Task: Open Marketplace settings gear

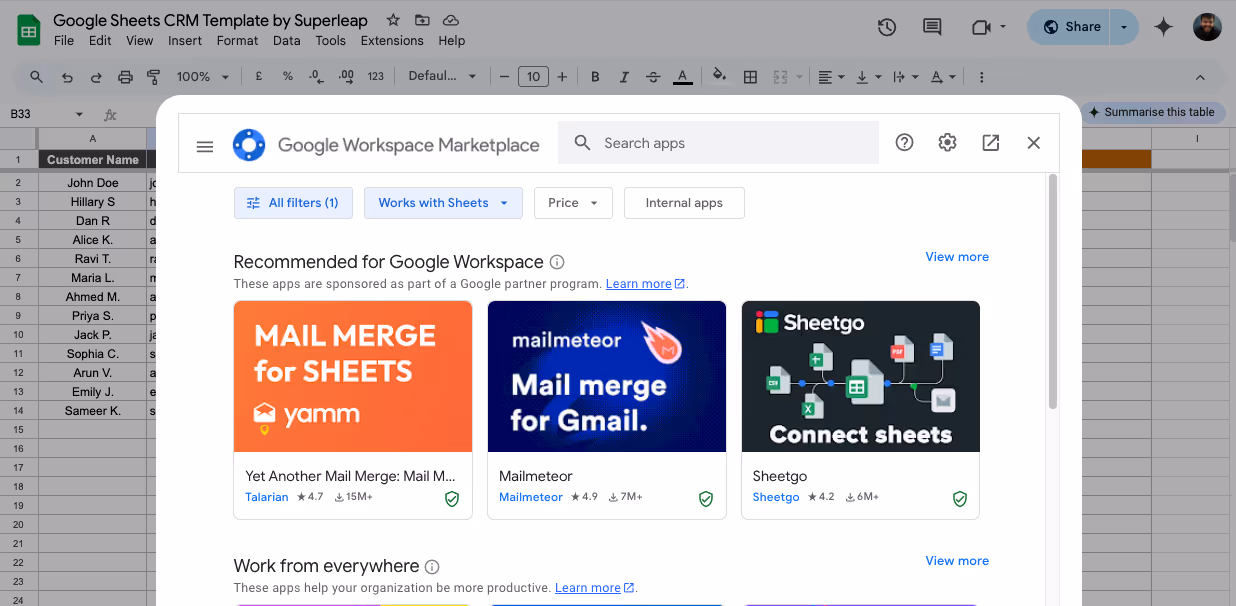Action: (x=947, y=143)
